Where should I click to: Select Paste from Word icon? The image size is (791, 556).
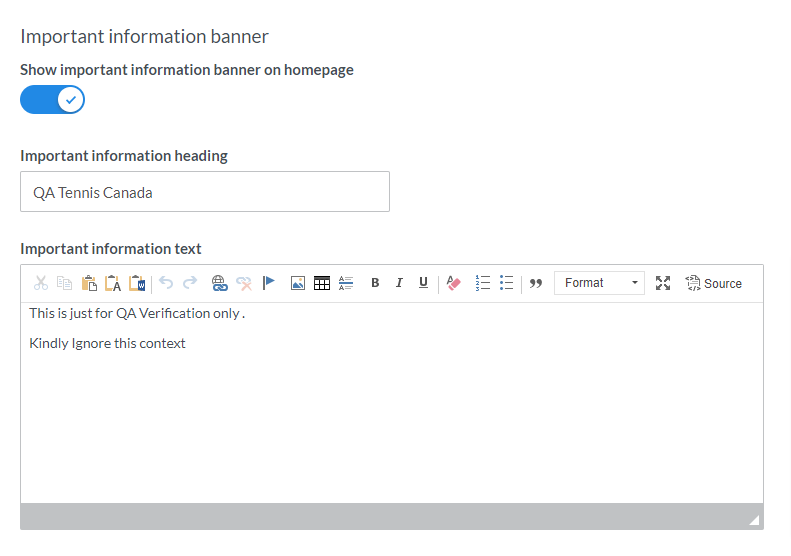coord(137,283)
